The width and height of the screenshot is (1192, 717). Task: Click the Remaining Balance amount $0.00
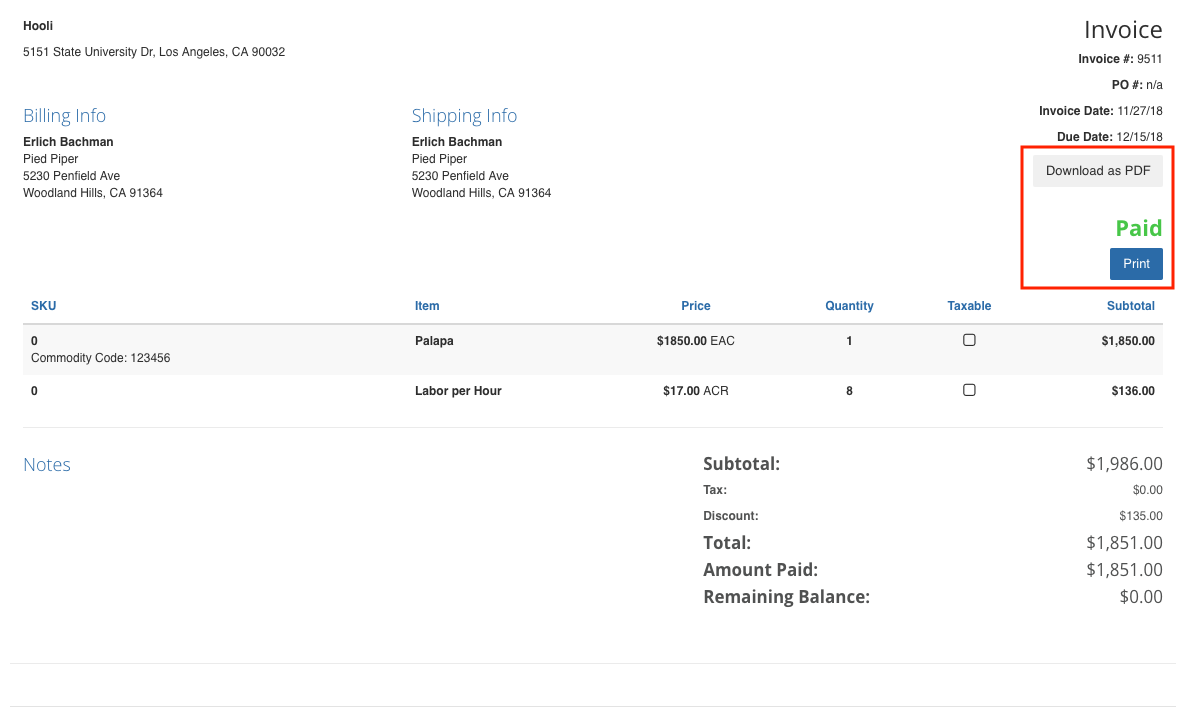(1141, 597)
